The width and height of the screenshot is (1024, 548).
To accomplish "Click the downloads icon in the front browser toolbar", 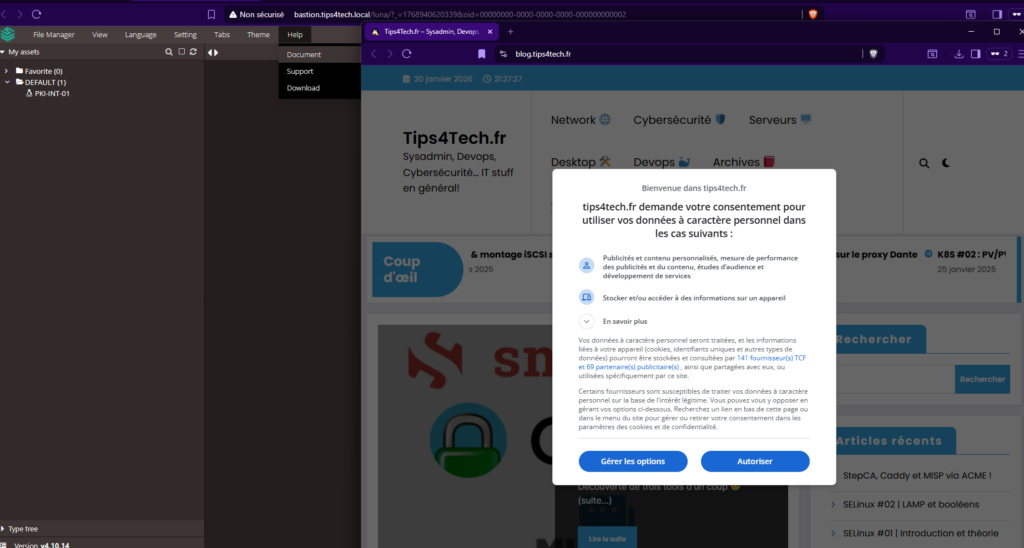I will tap(959, 54).
